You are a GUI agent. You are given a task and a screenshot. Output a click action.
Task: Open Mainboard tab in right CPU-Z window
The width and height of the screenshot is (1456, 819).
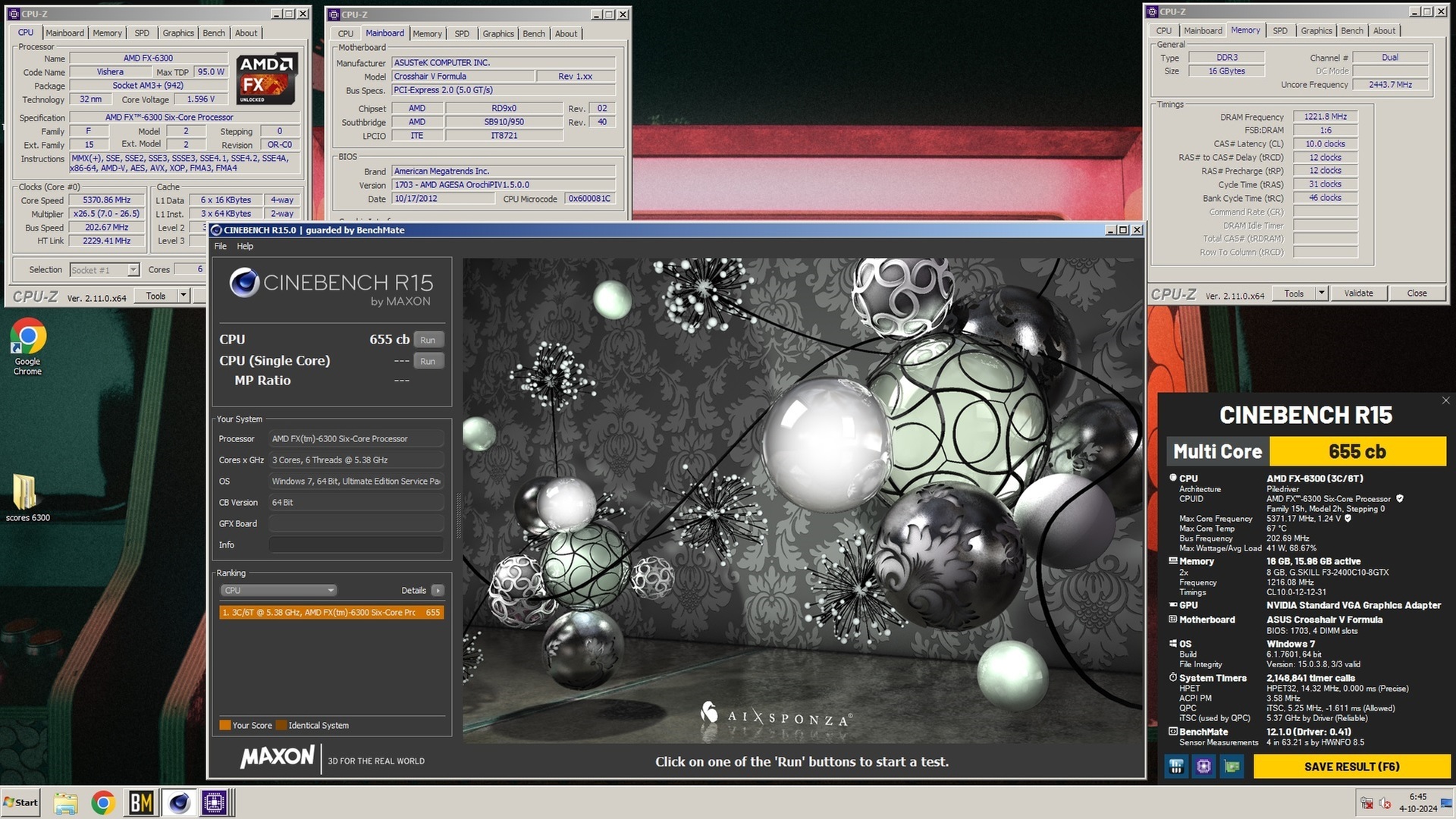click(1203, 30)
